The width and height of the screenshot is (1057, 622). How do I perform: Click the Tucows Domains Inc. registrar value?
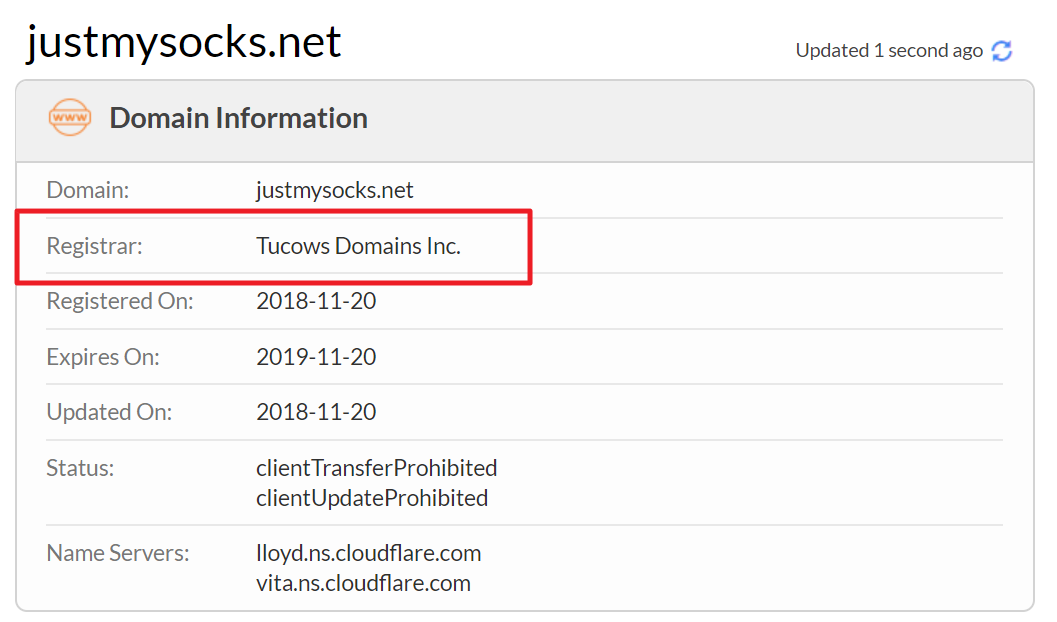(358, 246)
